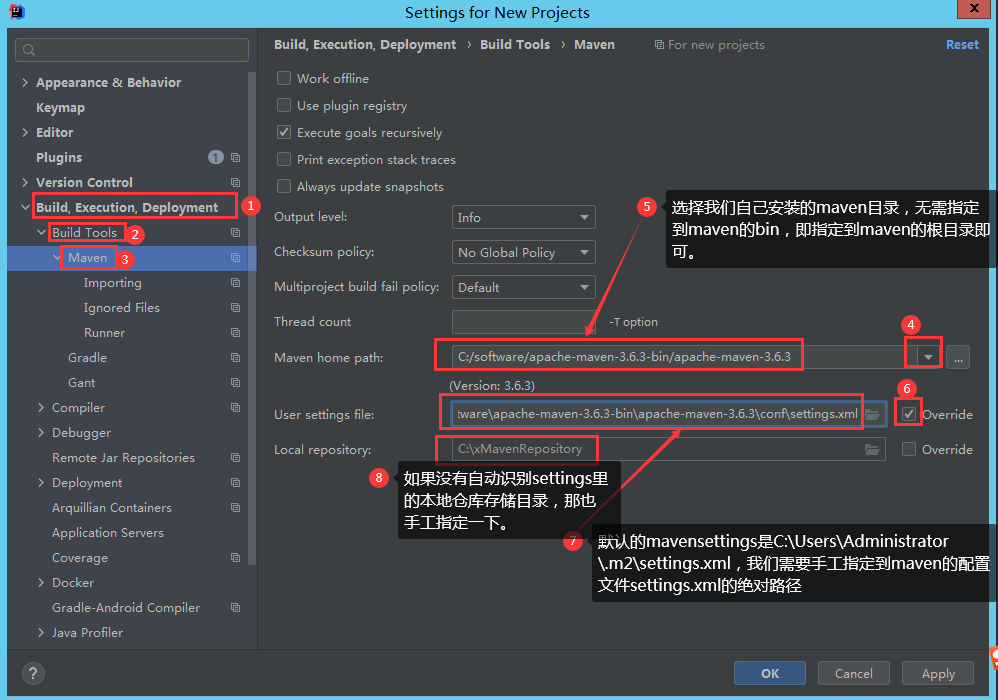
Task: Uncheck Execute goals recursively
Action: pyautogui.click(x=284, y=132)
